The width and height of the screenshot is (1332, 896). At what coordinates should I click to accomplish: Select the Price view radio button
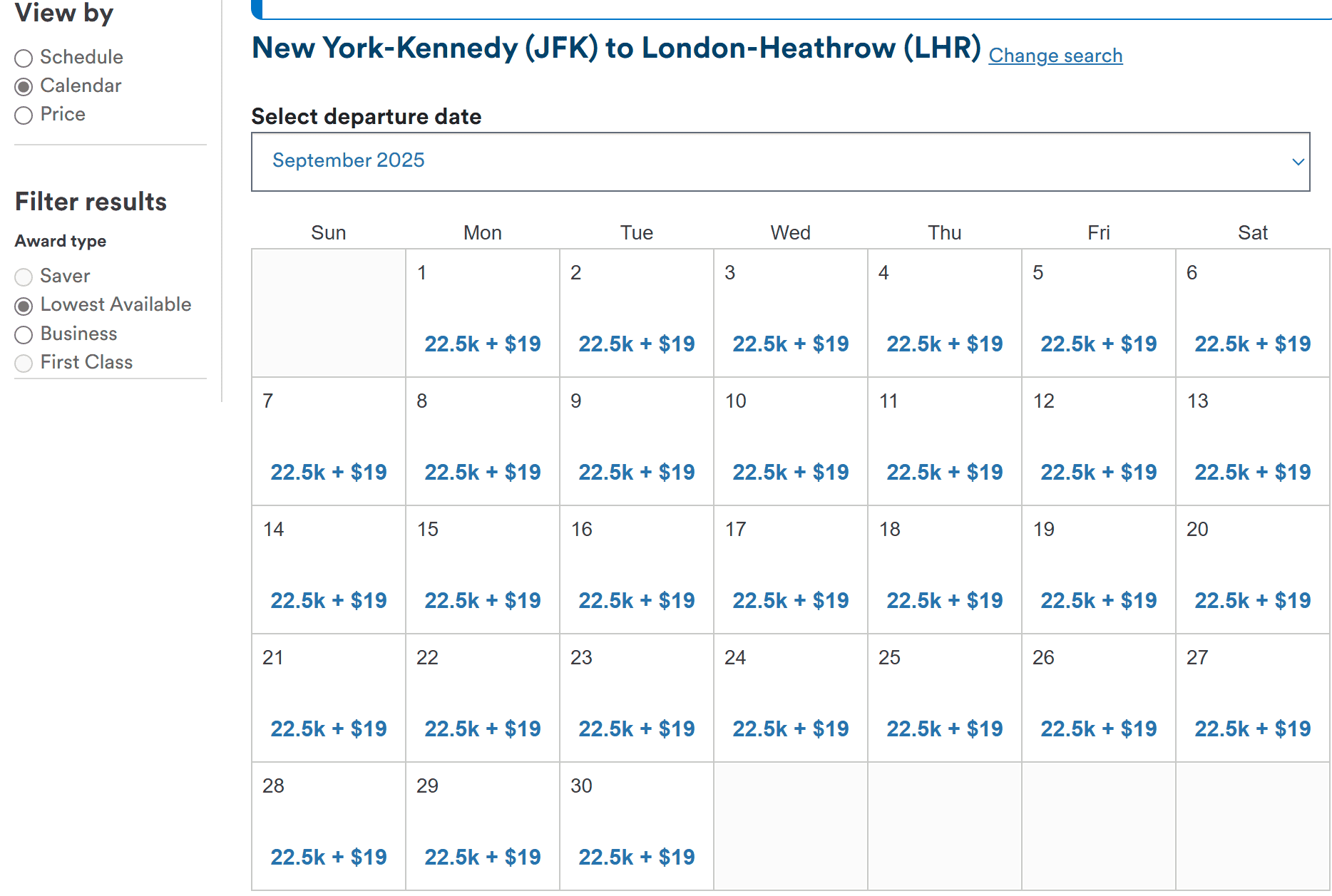click(24, 115)
